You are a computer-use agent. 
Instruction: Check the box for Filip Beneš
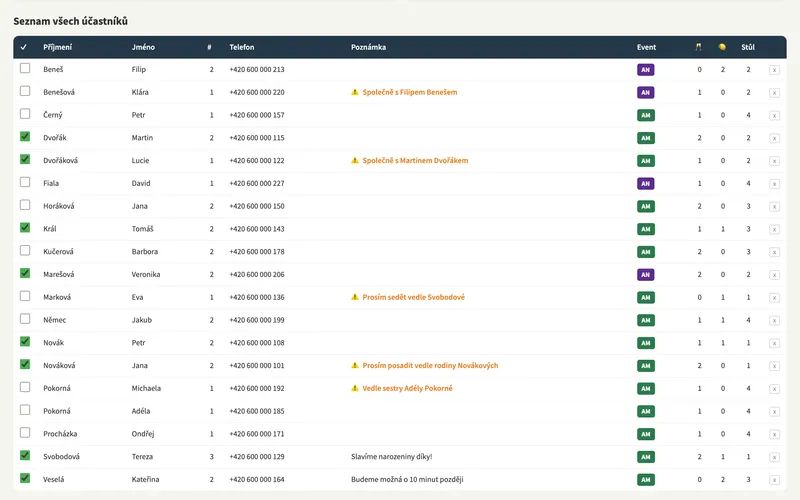[24, 68]
